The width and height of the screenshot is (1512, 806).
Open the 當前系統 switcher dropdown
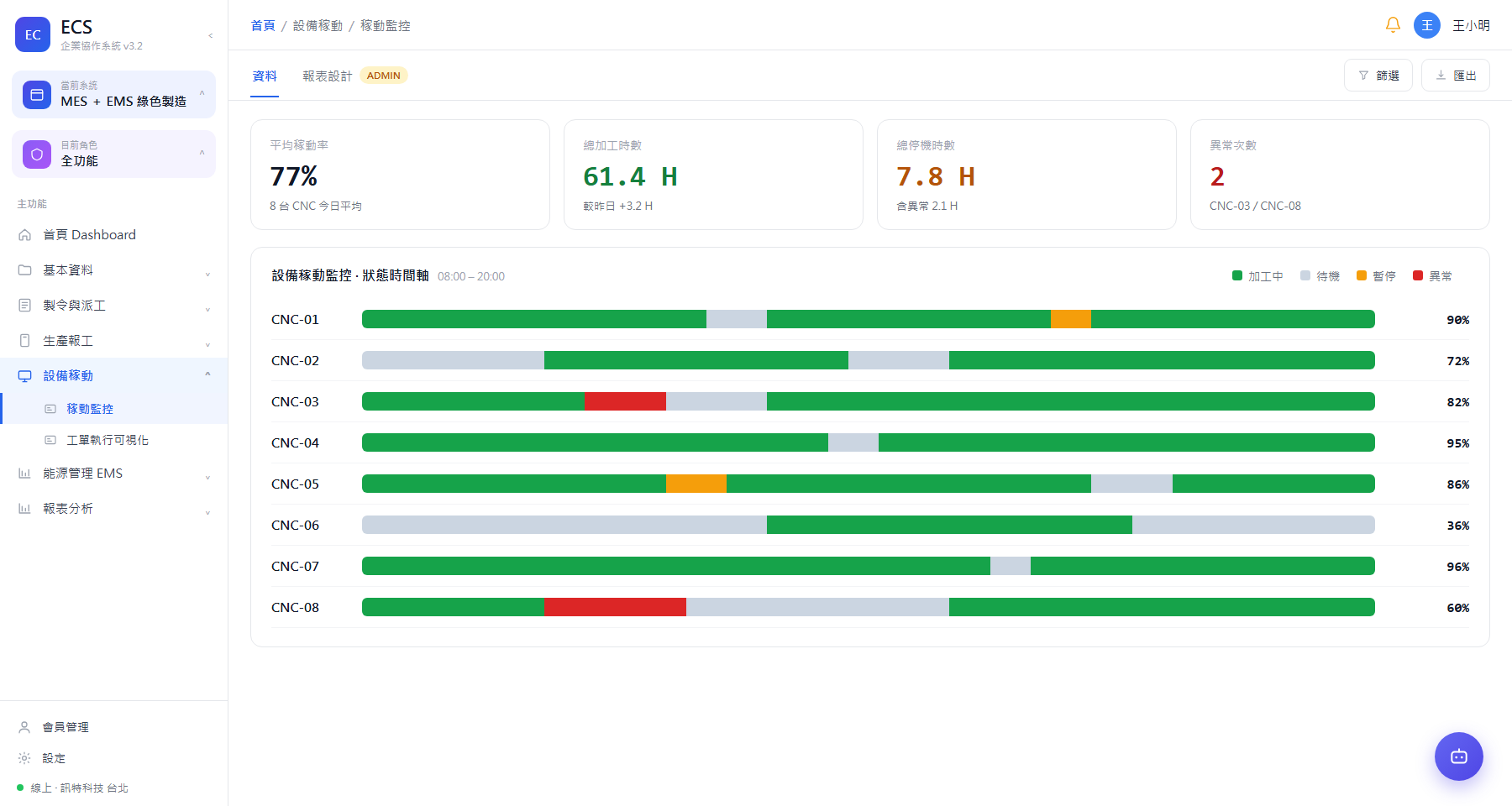pos(113,94)
